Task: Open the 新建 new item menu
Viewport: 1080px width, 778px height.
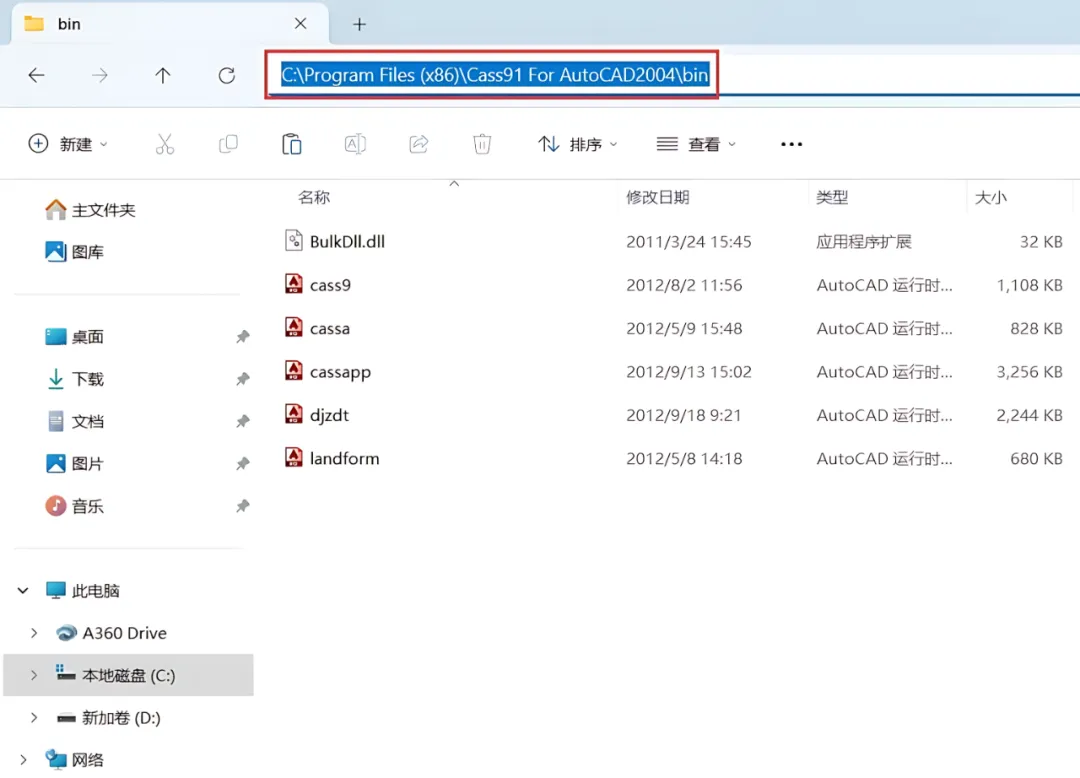Action: point(68,144)
